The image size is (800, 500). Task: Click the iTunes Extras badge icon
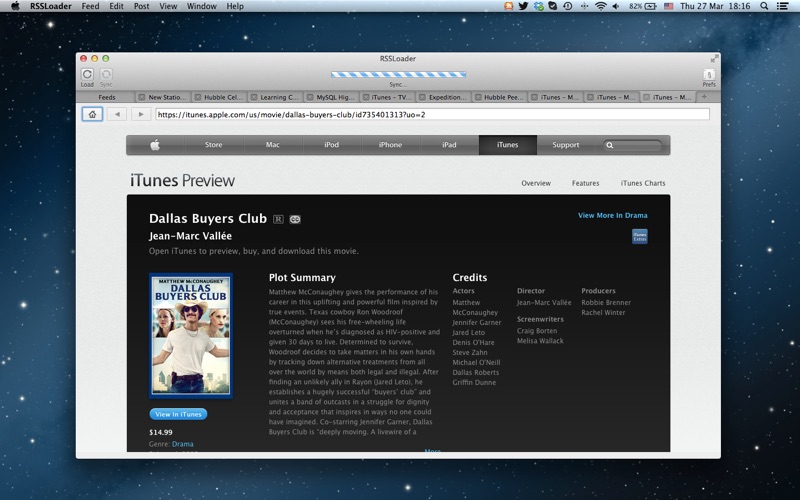point(639,236)
